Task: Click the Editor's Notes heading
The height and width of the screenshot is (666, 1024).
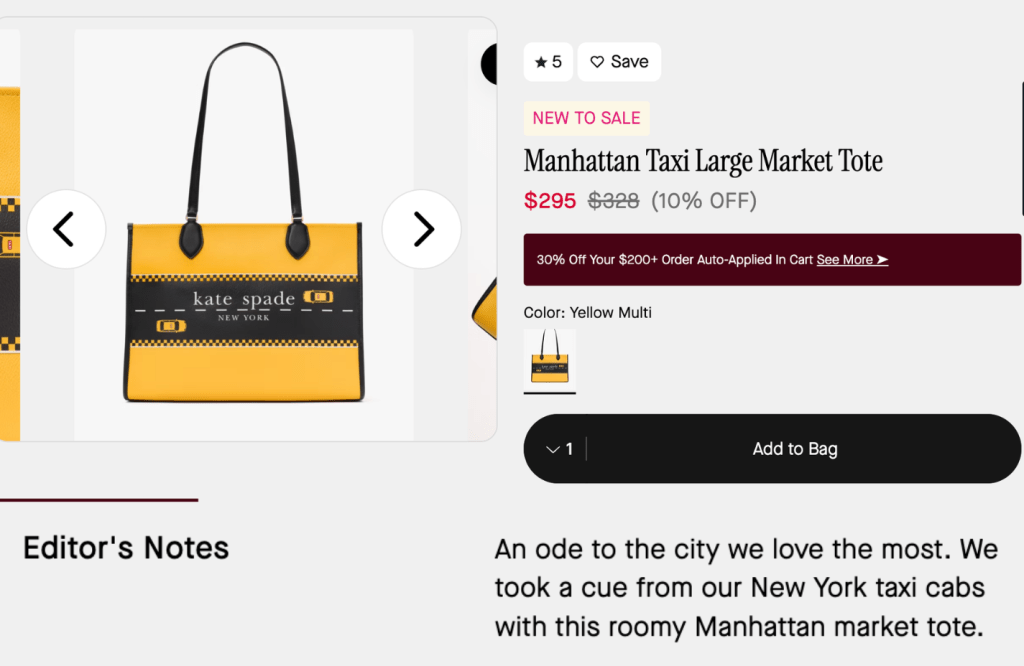Action: pyautogui.click(x=126, y=548)
